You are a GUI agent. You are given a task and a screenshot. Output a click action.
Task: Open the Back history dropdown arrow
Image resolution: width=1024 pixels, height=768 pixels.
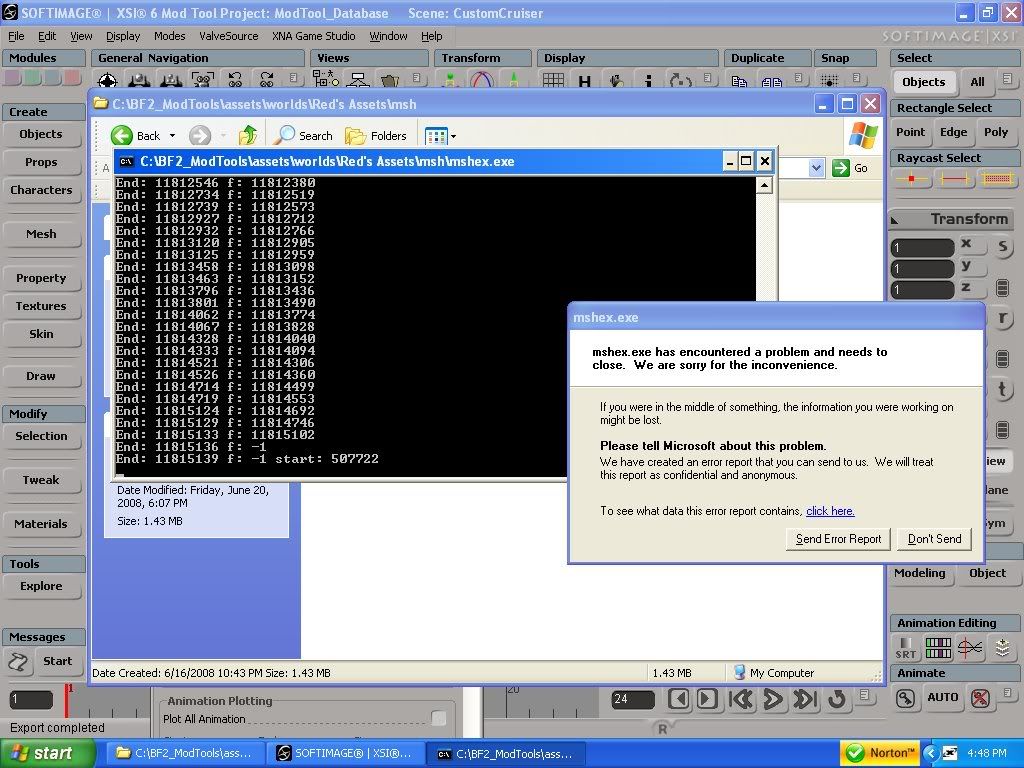pyautogui.click(x=172, y=136)
